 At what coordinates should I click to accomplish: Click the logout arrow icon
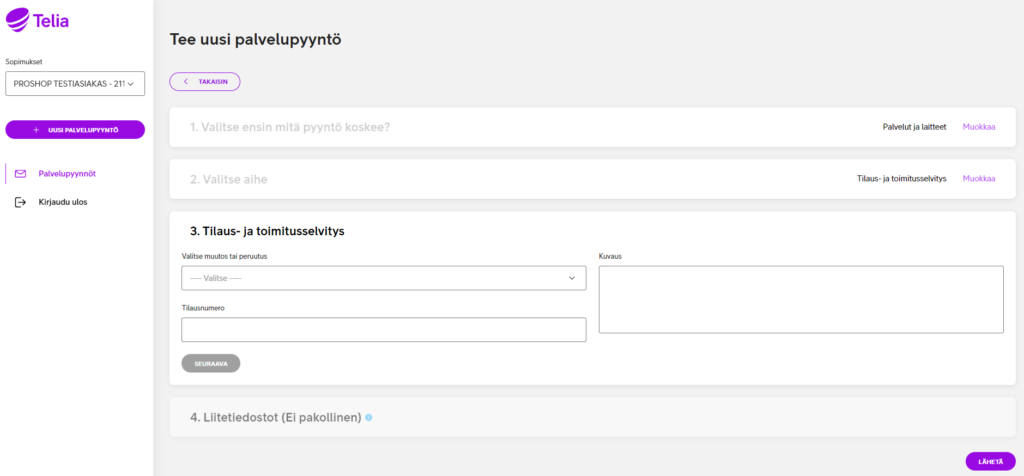point(20,202)
